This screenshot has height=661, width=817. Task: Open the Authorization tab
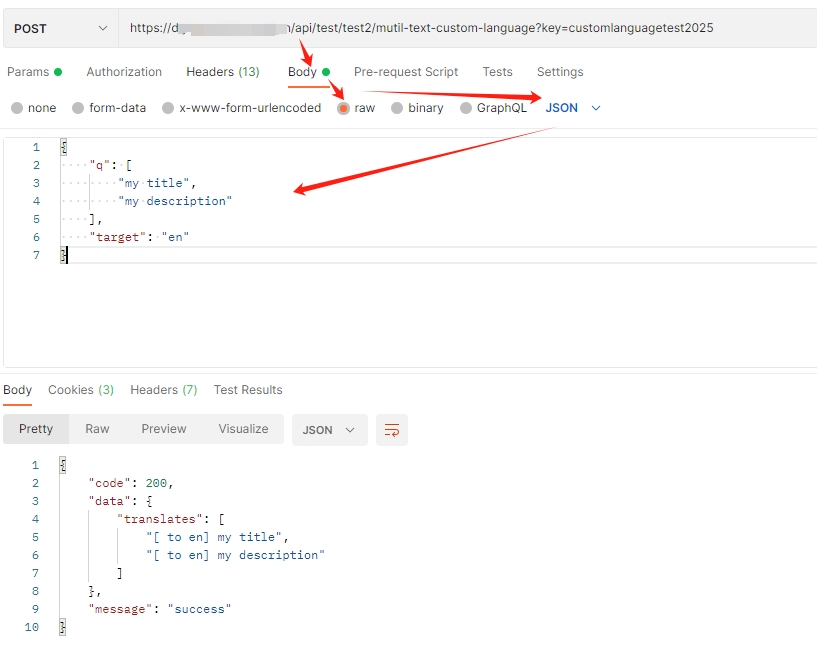pyautogui.click(x=124, y=72)
